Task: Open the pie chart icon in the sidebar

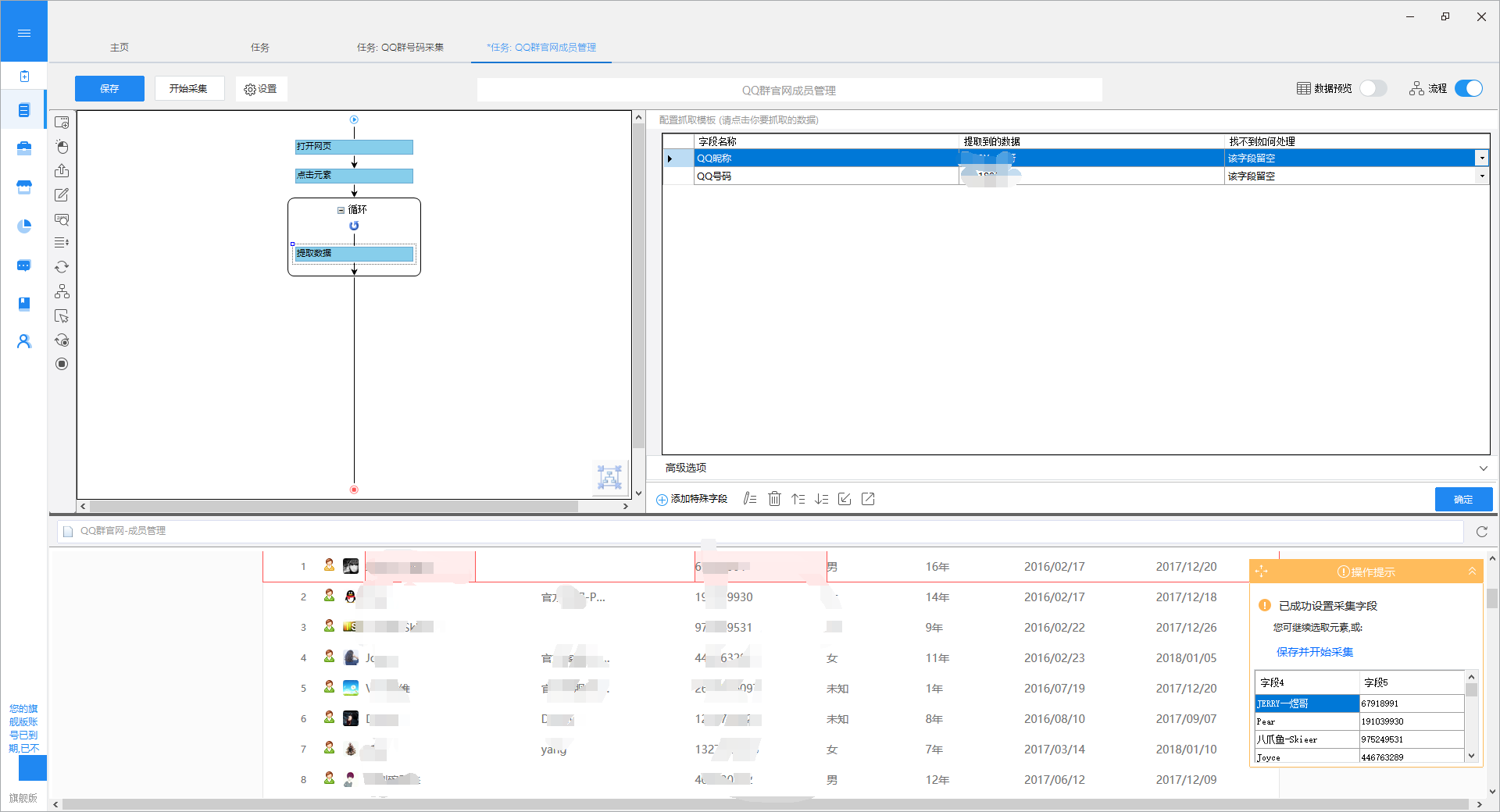Action: coord(24,226)
